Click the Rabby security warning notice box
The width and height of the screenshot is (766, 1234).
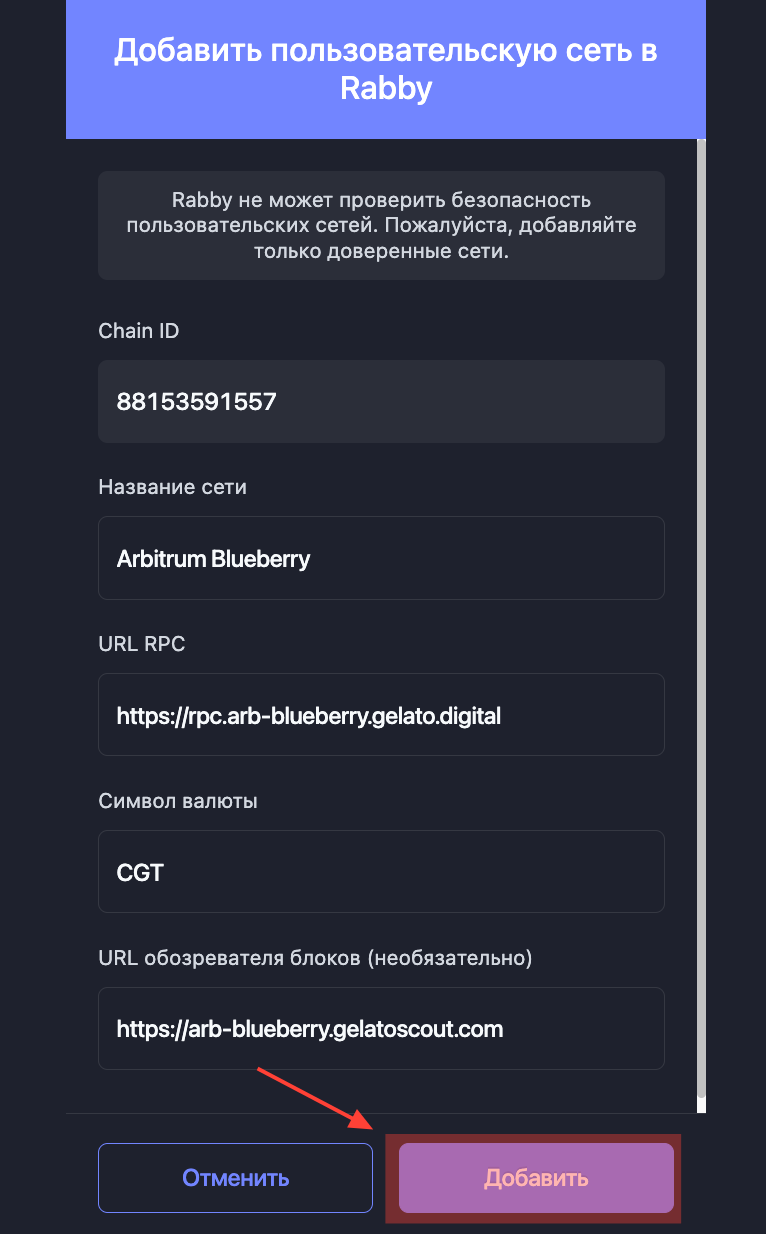[381, 225]
